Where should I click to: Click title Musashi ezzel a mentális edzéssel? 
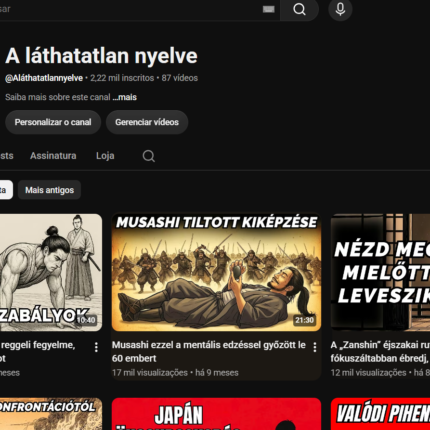point(209,351)
